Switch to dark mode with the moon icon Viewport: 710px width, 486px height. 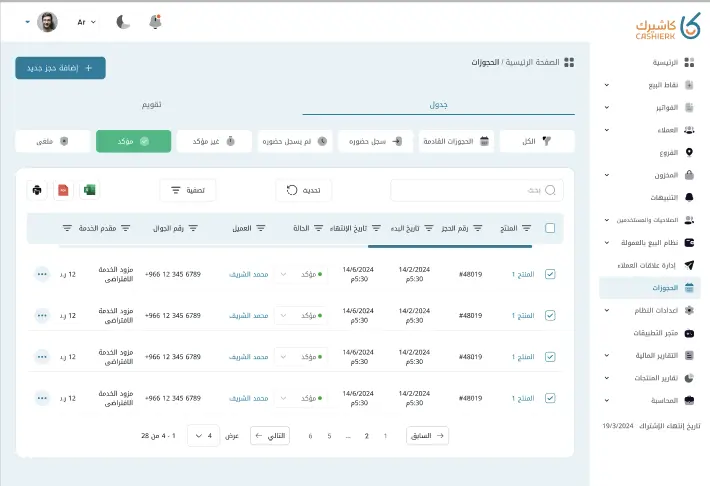(x=123, y=22)
